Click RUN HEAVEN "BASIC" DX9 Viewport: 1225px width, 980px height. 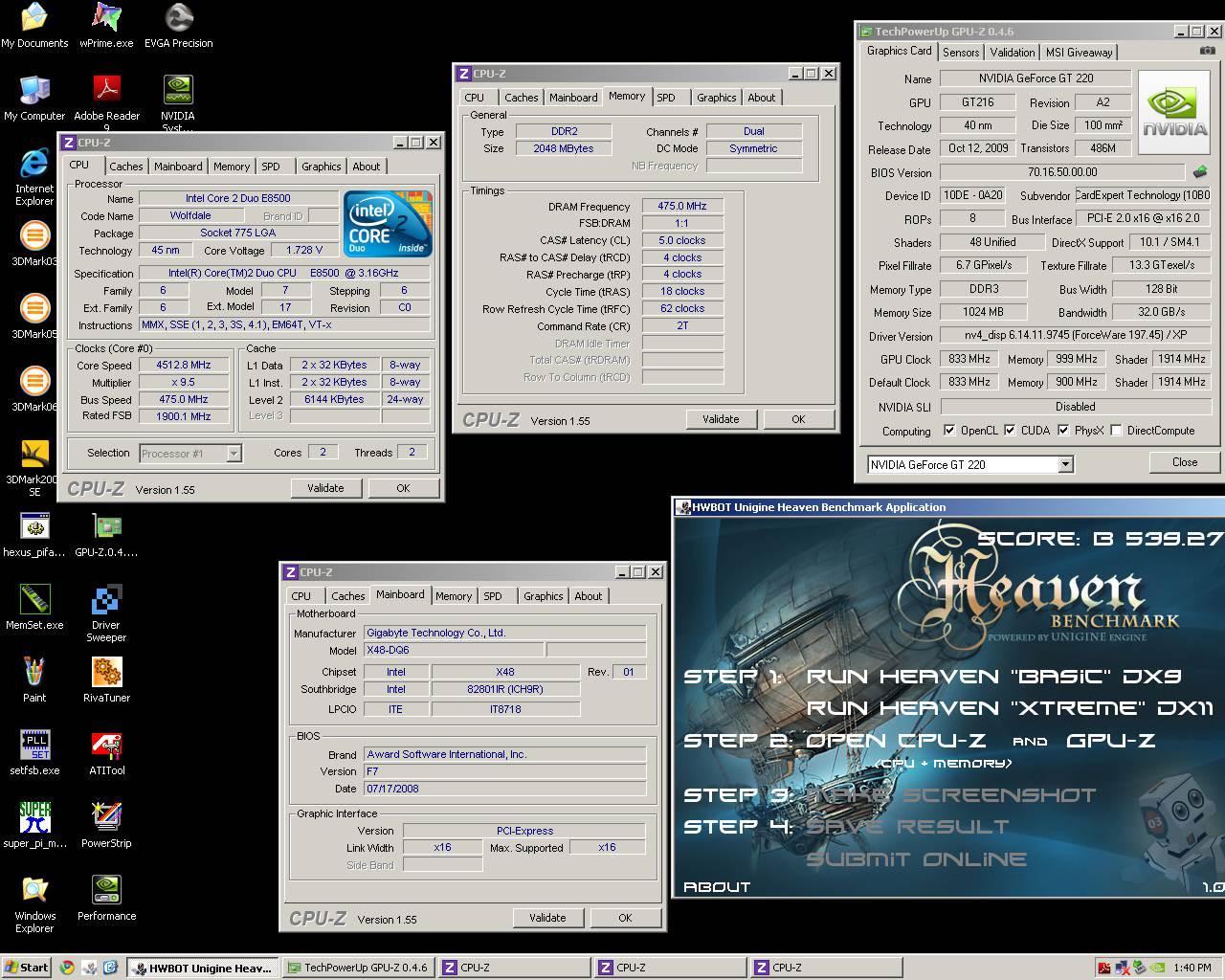[994, 677]
